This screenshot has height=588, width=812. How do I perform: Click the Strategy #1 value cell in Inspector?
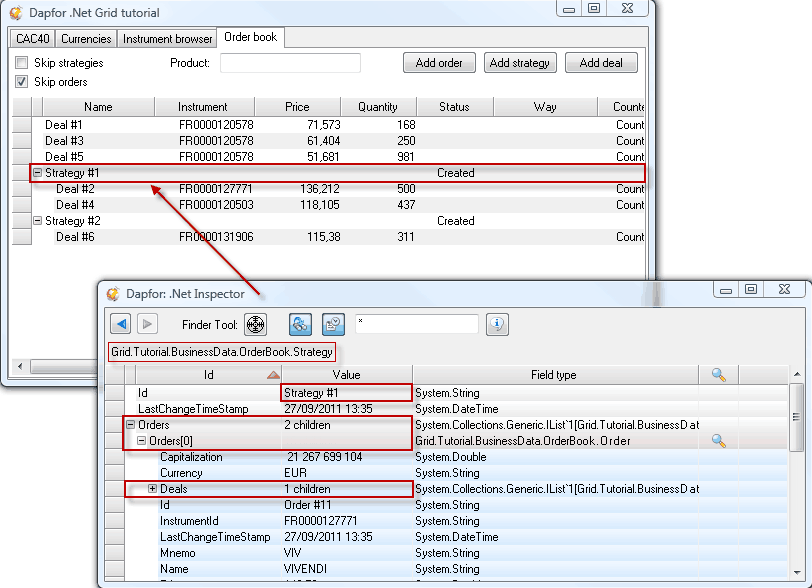(x=346, y=393)
